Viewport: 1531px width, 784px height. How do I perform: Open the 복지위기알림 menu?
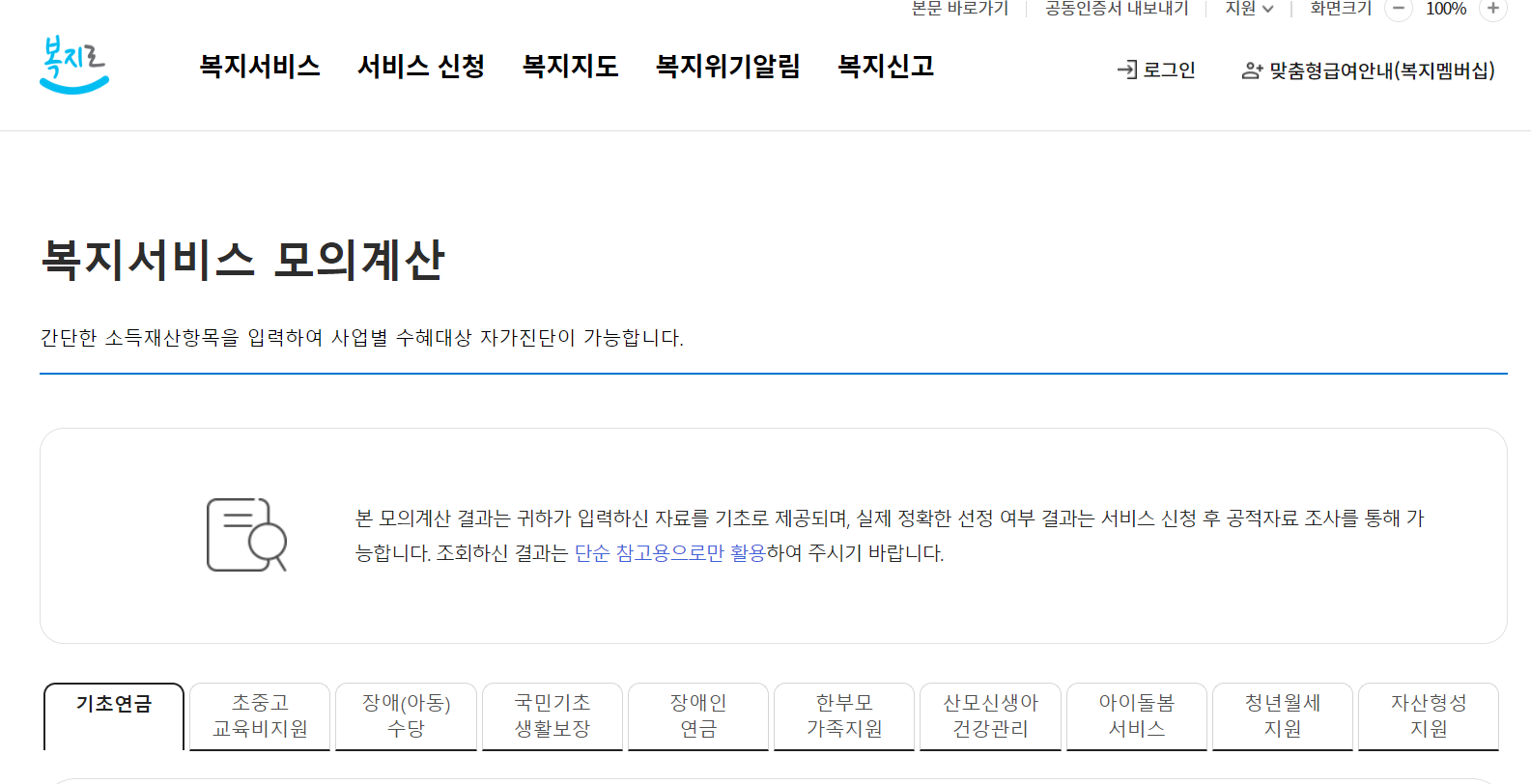pyautogui.click(x=727, y=66)
